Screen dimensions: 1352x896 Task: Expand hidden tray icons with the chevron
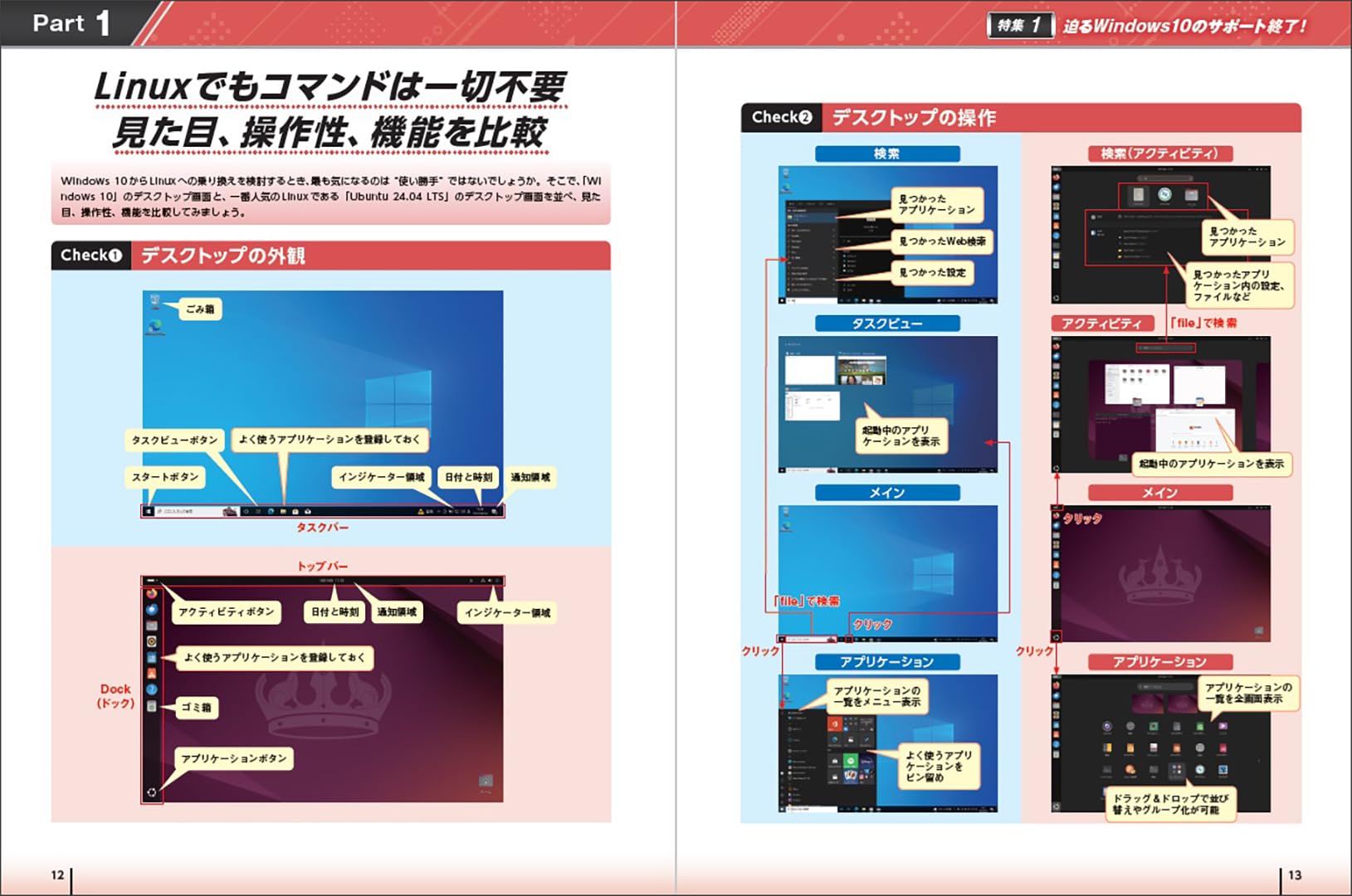point(438,511)
